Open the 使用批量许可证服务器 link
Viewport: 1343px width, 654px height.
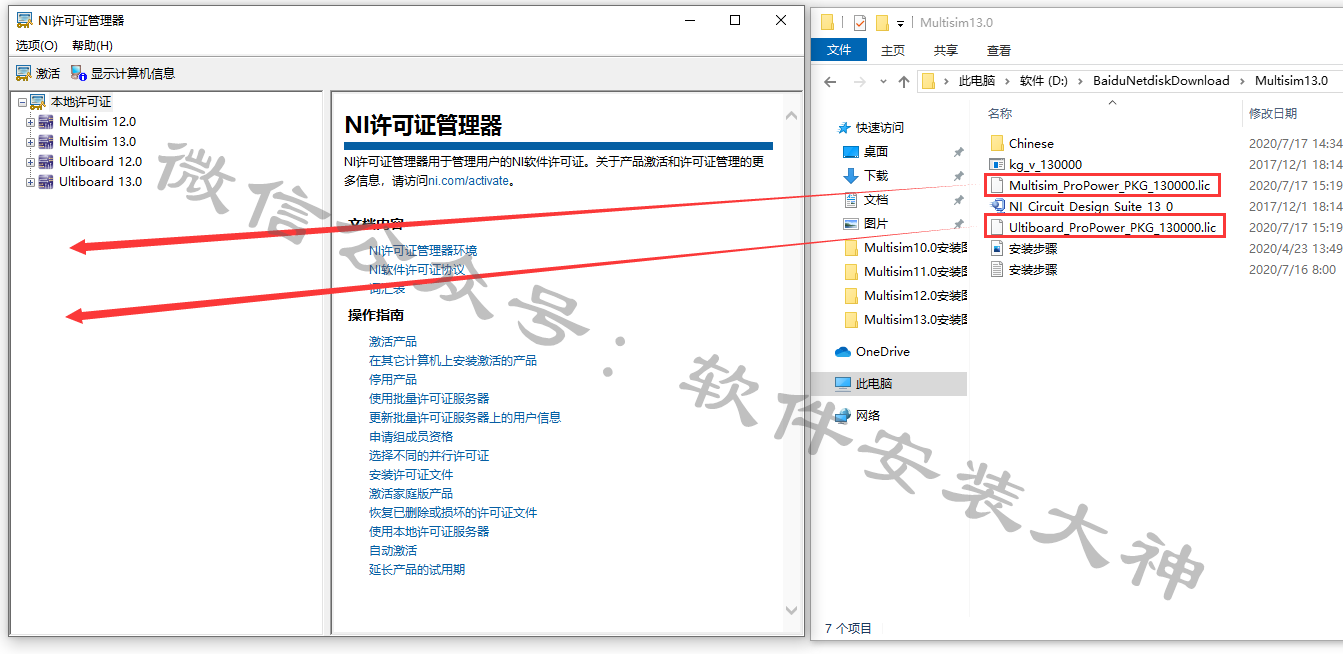429,399
